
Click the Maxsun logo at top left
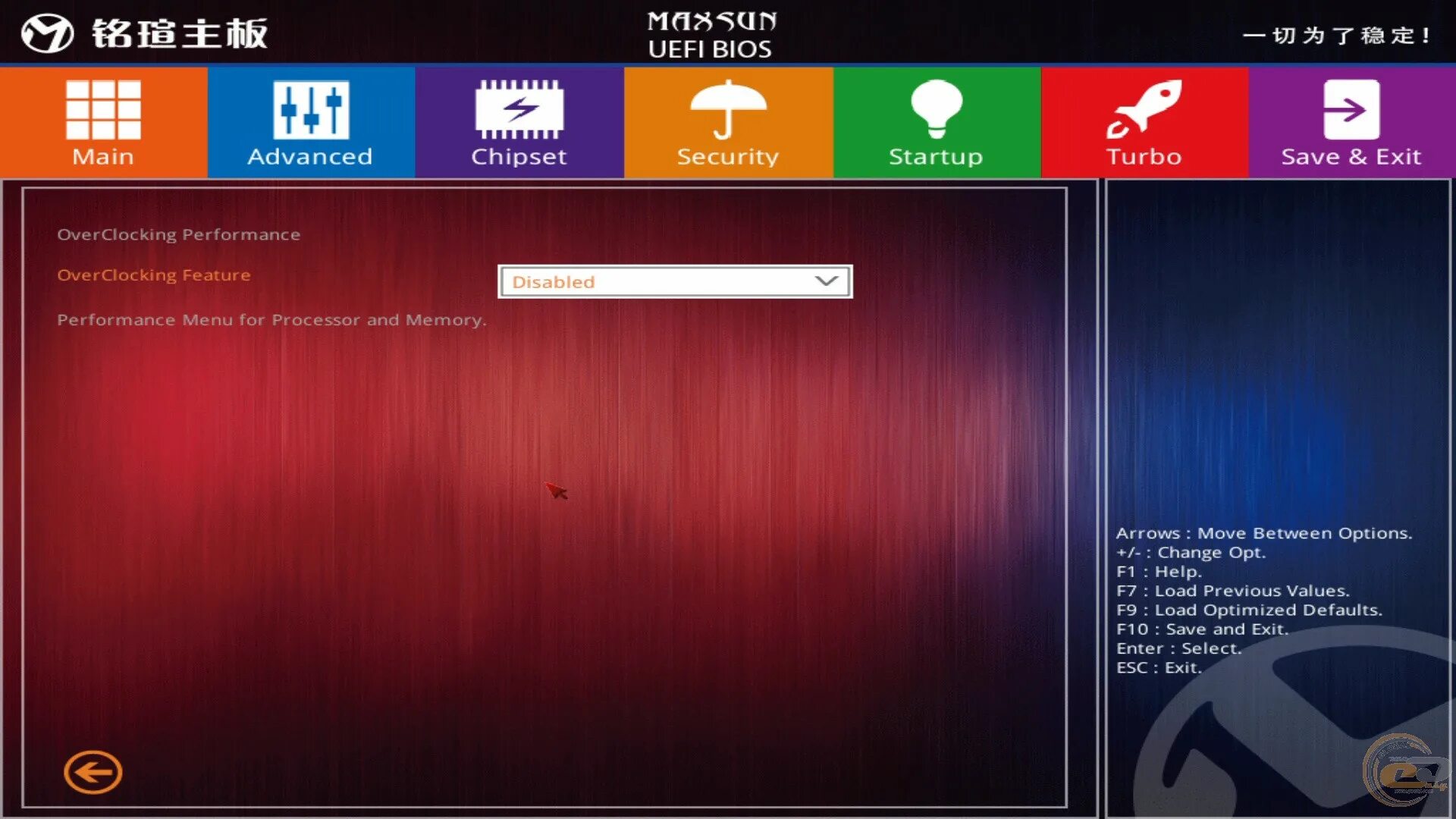pos(48,33)
